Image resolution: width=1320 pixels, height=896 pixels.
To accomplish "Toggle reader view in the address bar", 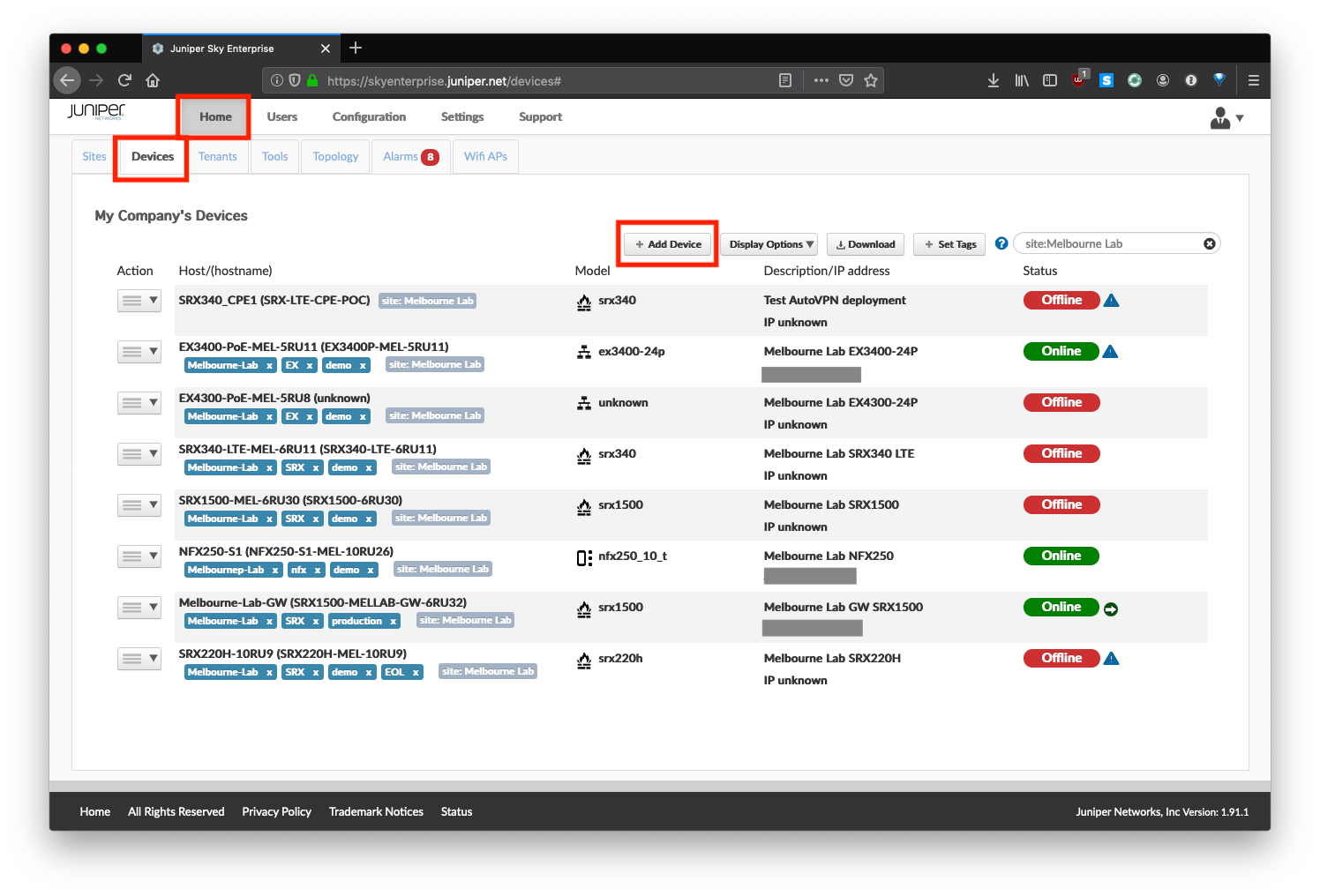I will [785, 80].
